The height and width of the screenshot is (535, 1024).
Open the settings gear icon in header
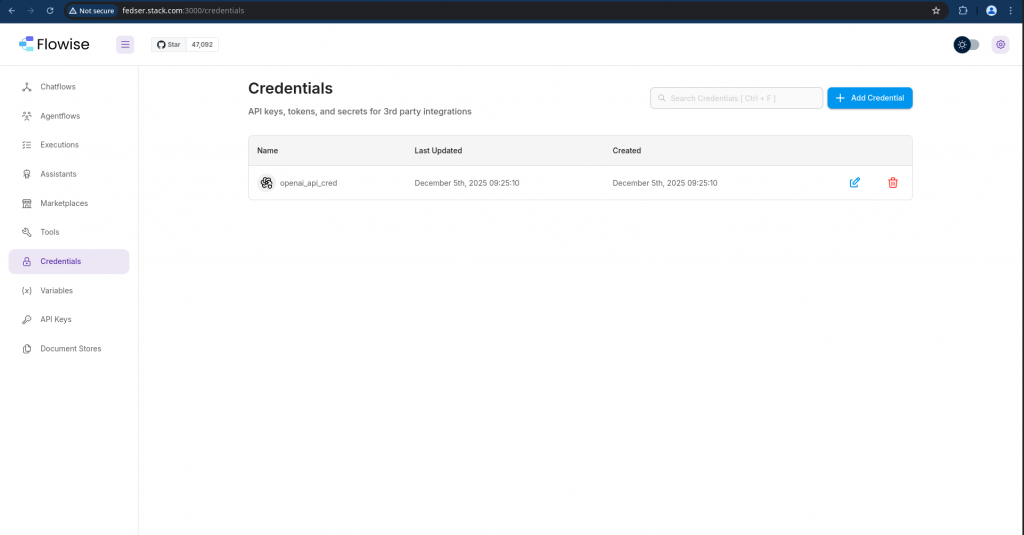coord(1000,45)
